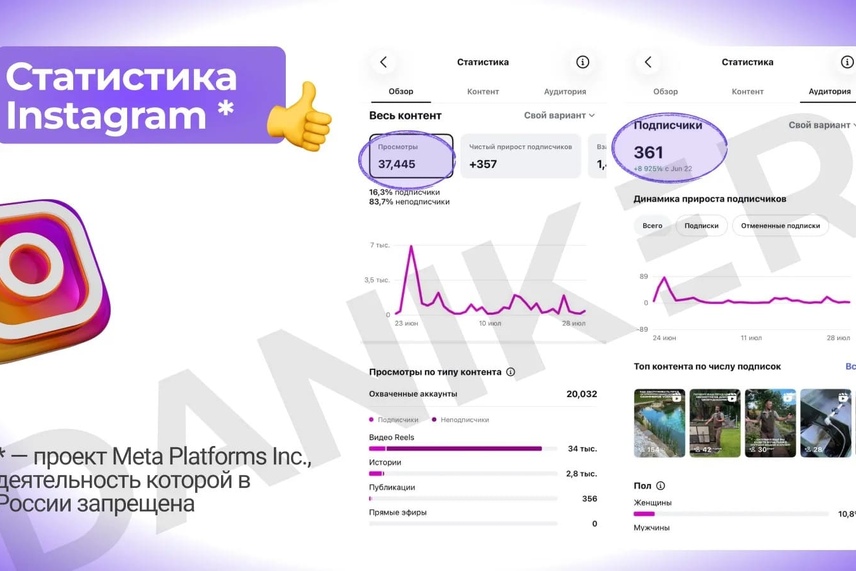
Task: Go back using right panel's back arrow
Action: [648, 62]
